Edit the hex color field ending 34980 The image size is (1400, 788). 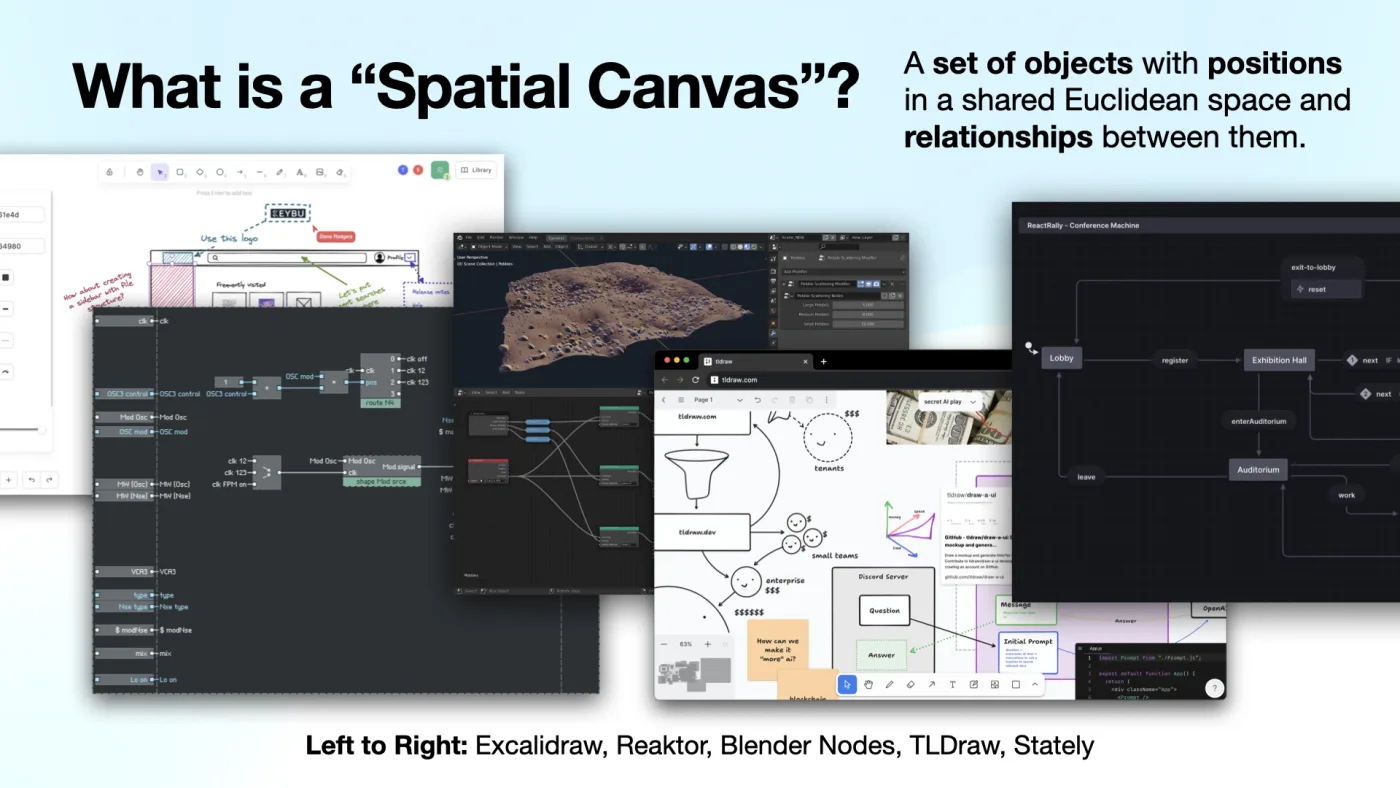pos(22,245)
